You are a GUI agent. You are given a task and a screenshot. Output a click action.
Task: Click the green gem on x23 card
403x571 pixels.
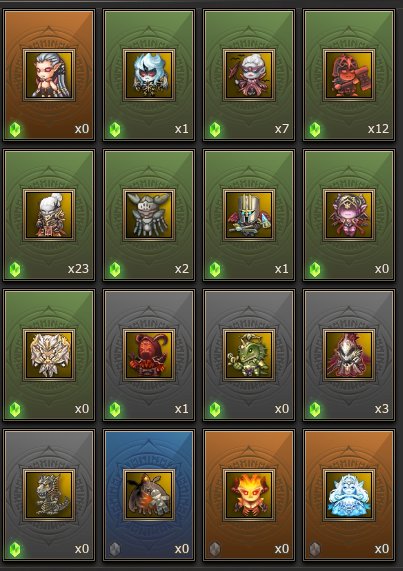tap(15, 269)
